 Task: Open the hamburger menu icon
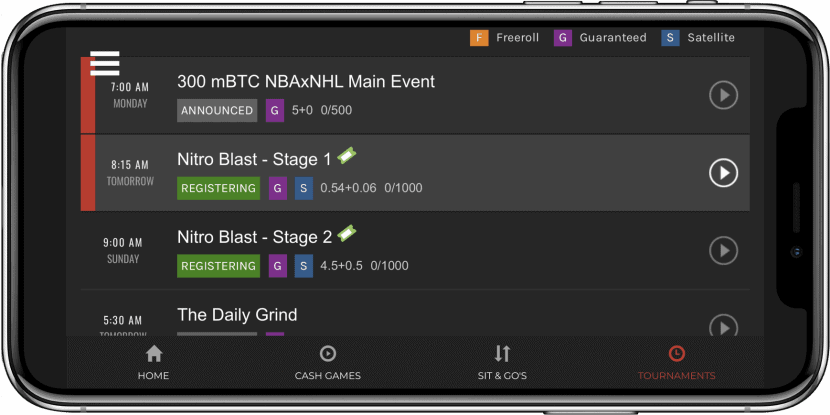pyautogui.click(x=105, y=63)
